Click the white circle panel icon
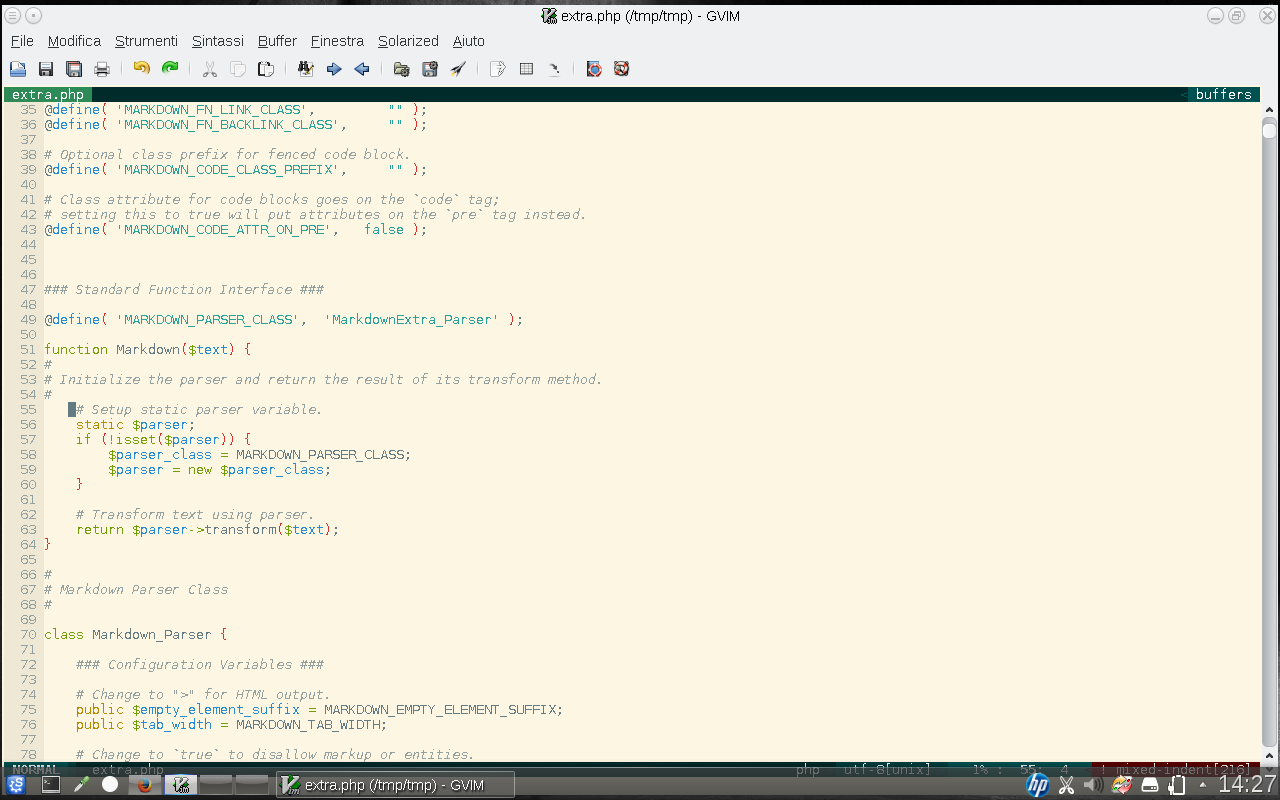The width and height of the screenshot is (1280, 800). coord(110,785)
